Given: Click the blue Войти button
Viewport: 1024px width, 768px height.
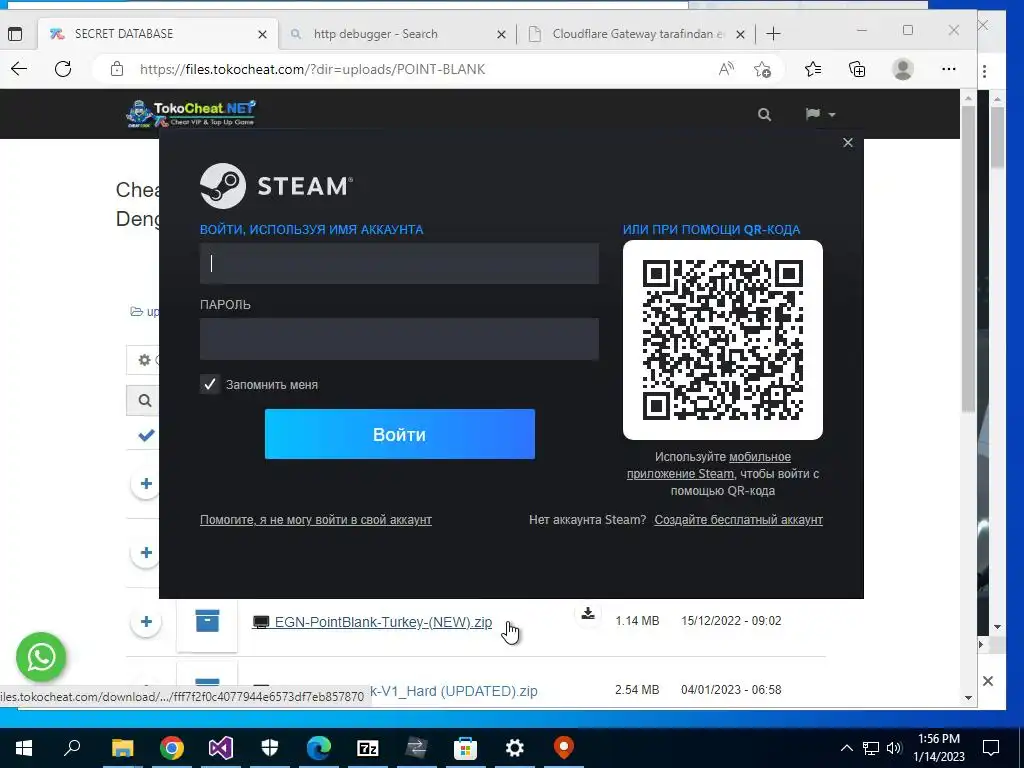Looking at the screenshot, I should click(x=400, y=434).
